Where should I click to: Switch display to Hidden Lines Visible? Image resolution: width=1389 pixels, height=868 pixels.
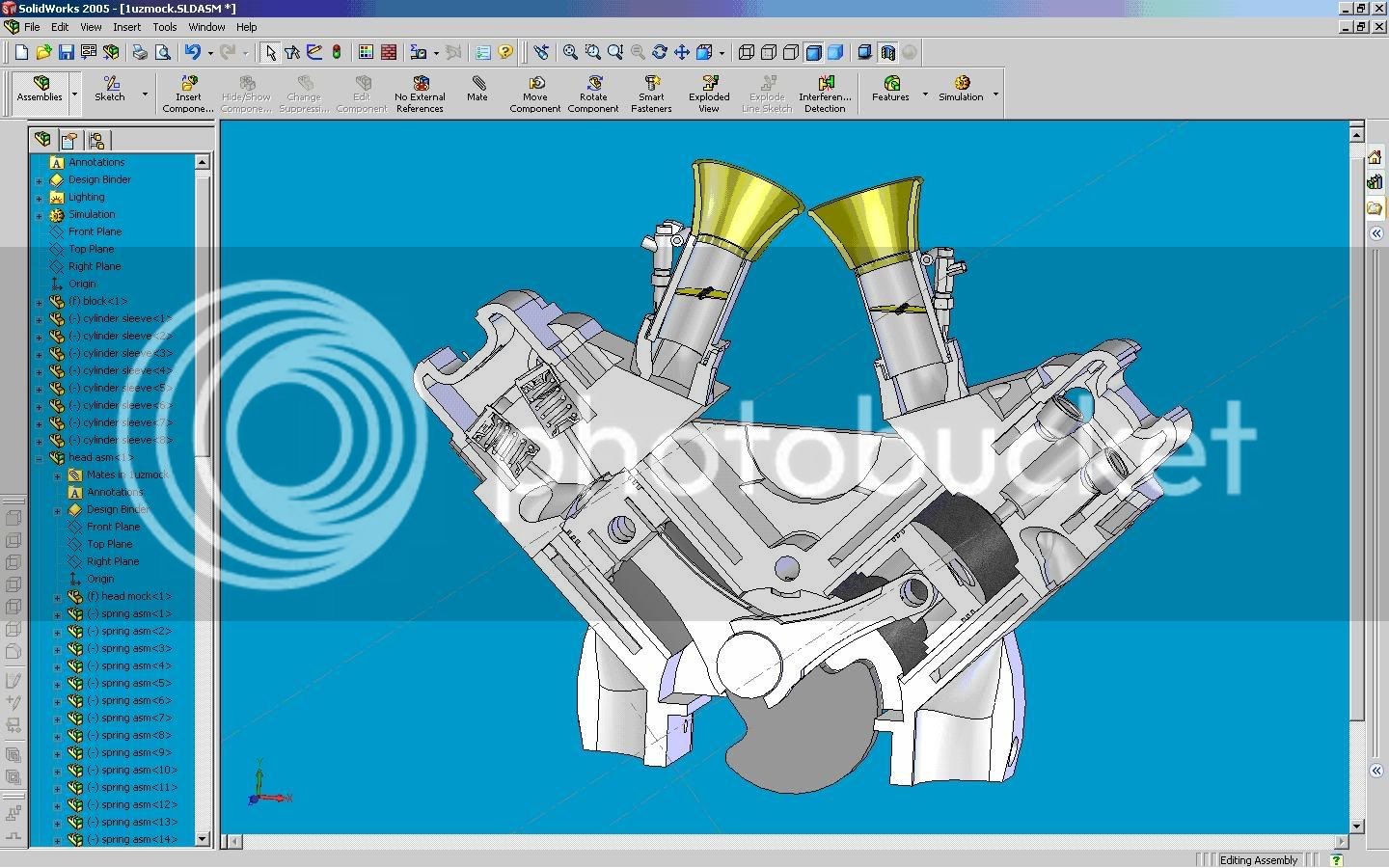point(769,52)
